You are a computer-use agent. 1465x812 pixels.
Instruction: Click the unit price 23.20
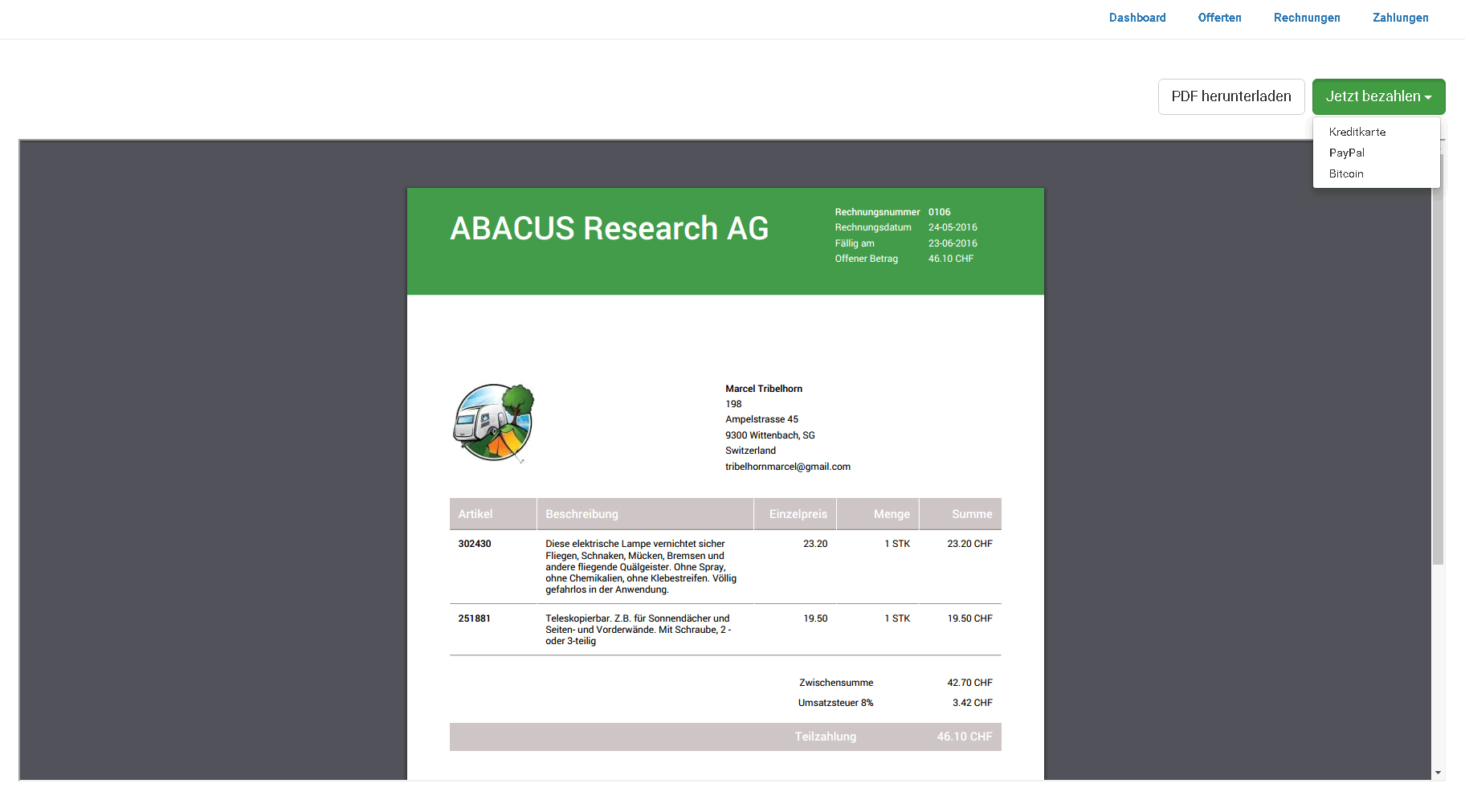coord(815,544)
